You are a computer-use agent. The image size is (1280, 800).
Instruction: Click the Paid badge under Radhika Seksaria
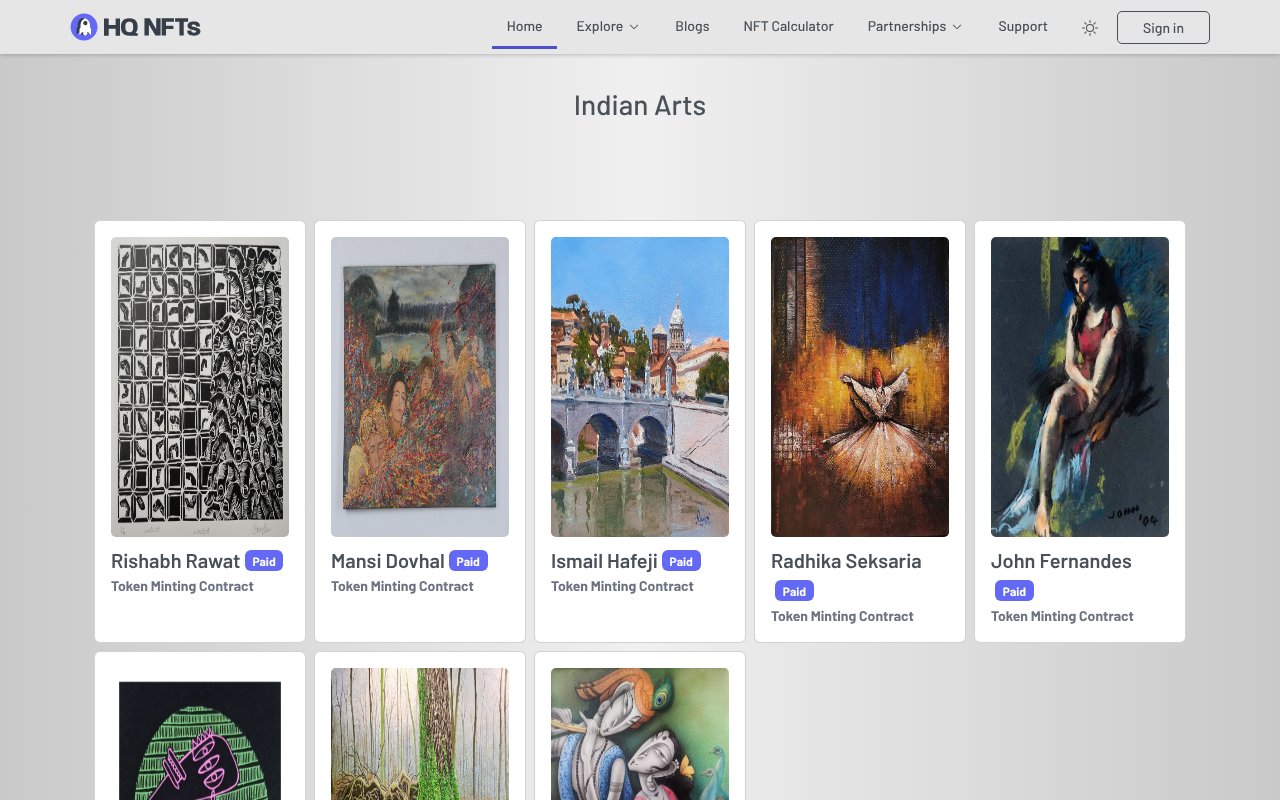pos(794,591)
